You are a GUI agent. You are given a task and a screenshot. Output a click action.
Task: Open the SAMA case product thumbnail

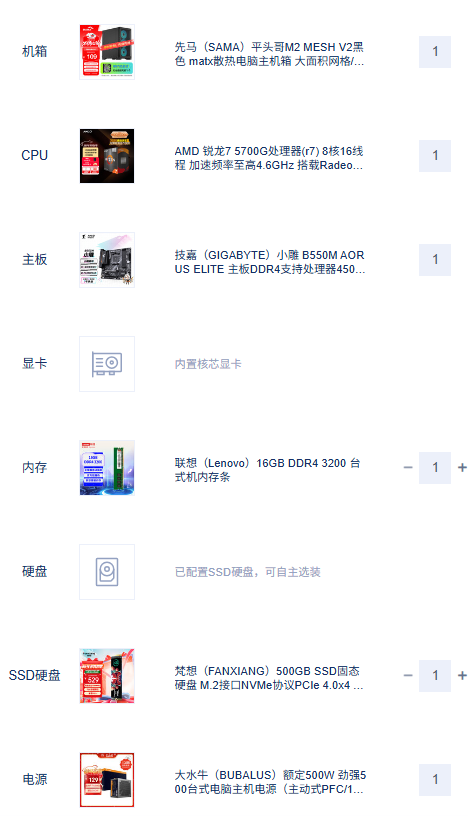click(107, 52)
